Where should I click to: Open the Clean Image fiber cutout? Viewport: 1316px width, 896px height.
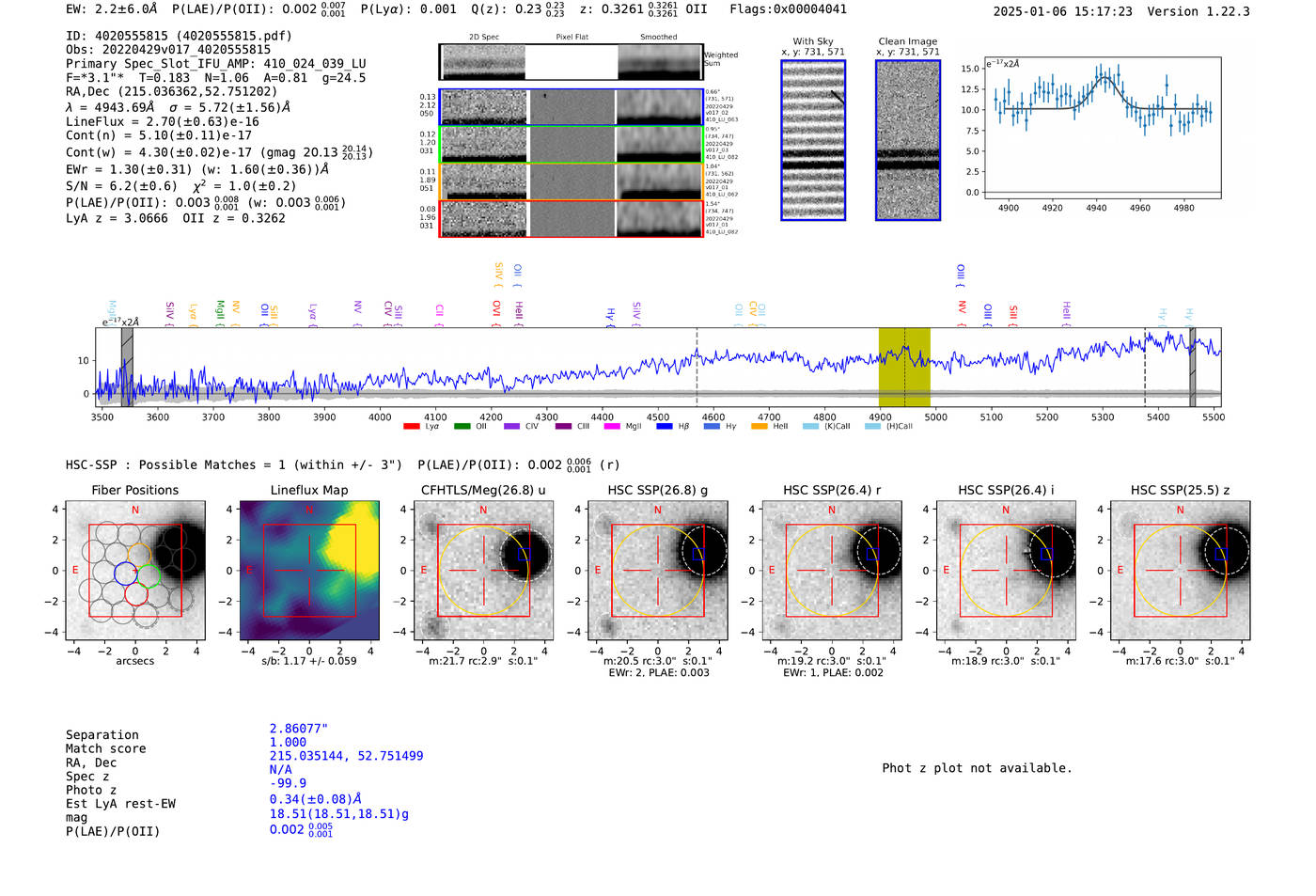point(908,140)
